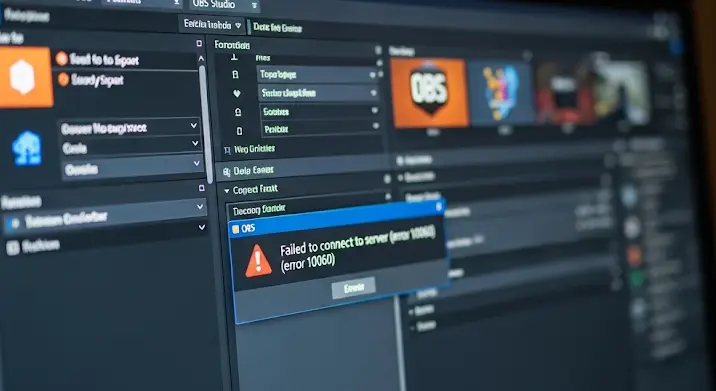
Task: Open the OBS Studio dropdown in the top bar
Action: [225, 5]
